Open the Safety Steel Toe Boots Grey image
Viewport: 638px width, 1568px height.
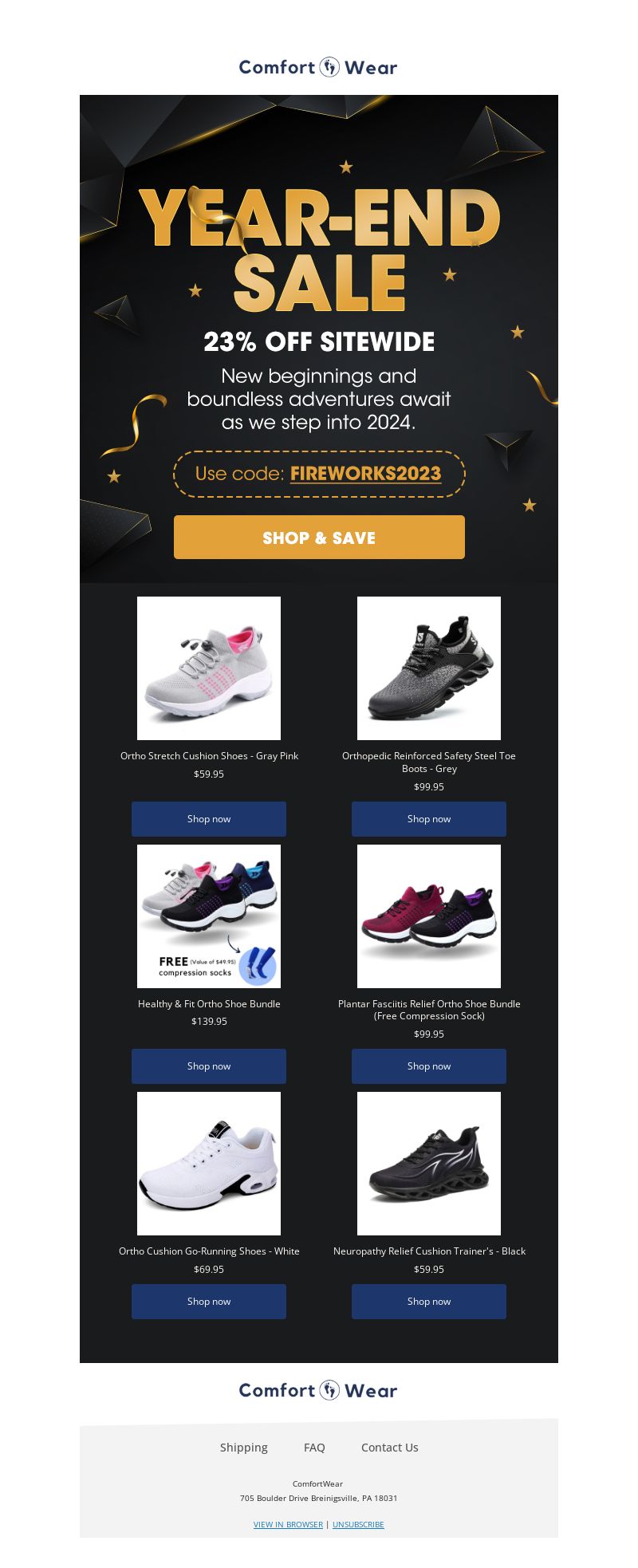click(x=429, y=668)
